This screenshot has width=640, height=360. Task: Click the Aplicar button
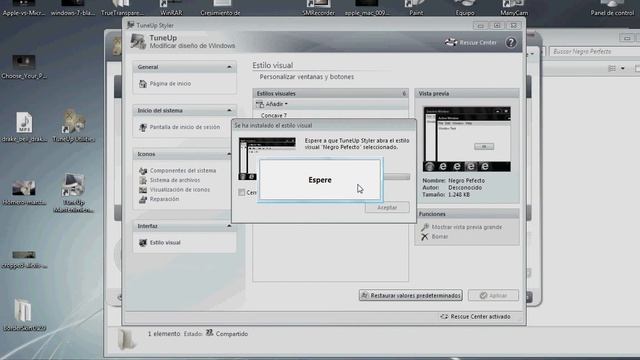(x=493, y=296)
